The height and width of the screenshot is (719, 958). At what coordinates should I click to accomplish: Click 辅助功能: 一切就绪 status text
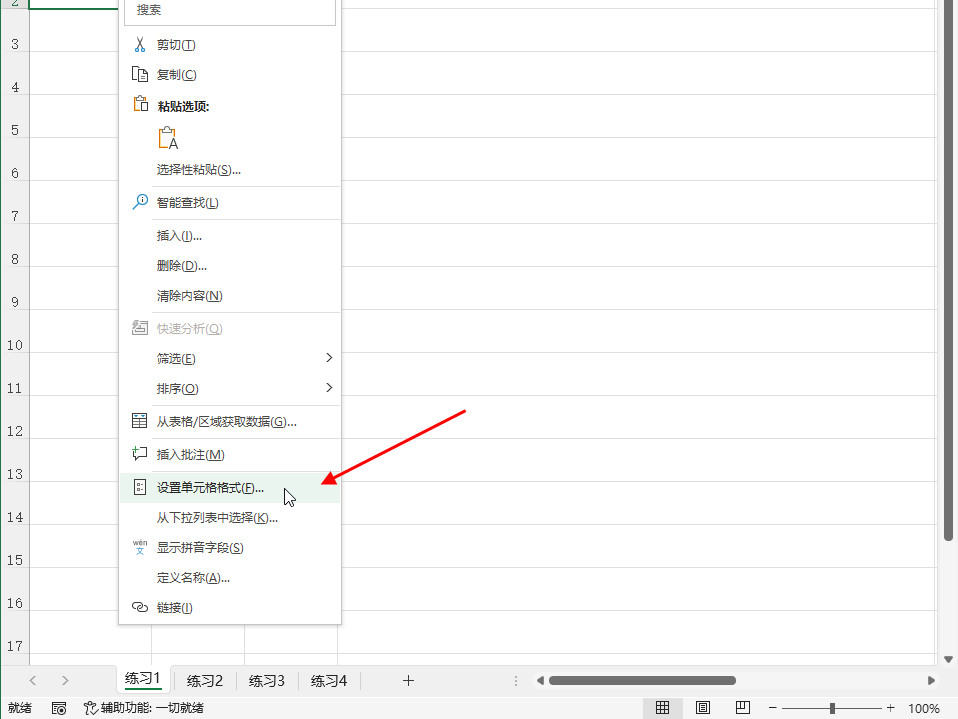(152, 708)
